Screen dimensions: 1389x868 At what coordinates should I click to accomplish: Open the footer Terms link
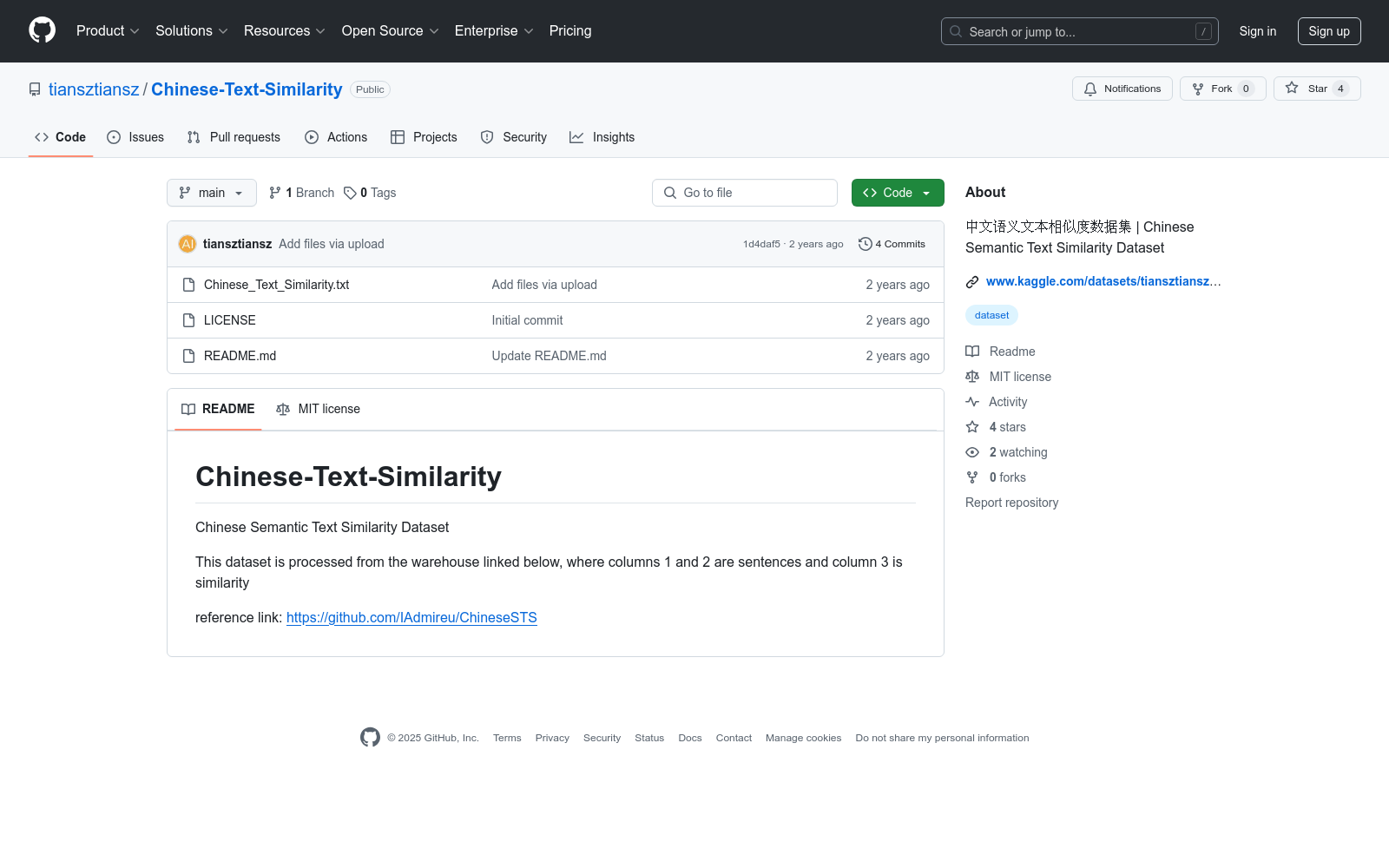pos(507,738)
